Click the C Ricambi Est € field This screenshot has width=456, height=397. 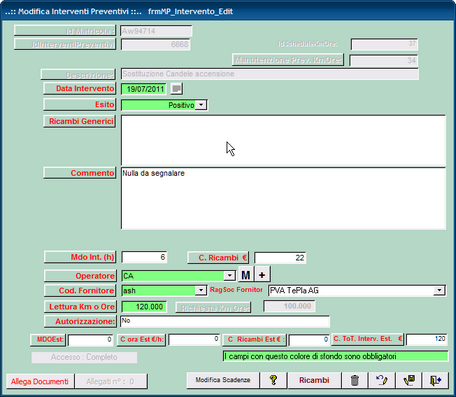coord(309,340)
